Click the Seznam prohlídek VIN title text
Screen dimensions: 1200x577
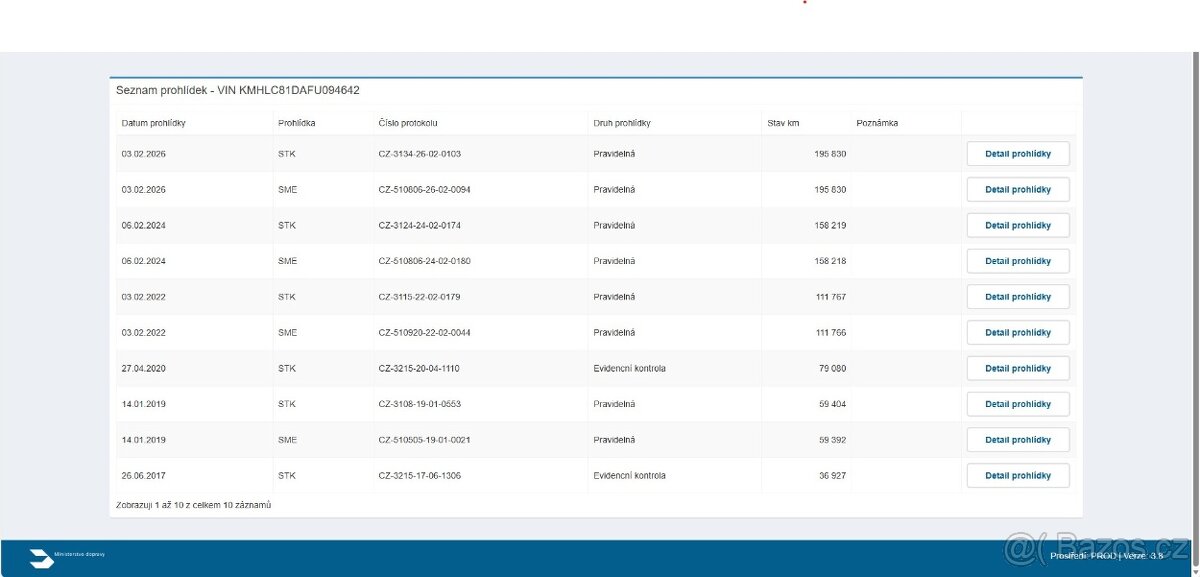tap(238, 90)
